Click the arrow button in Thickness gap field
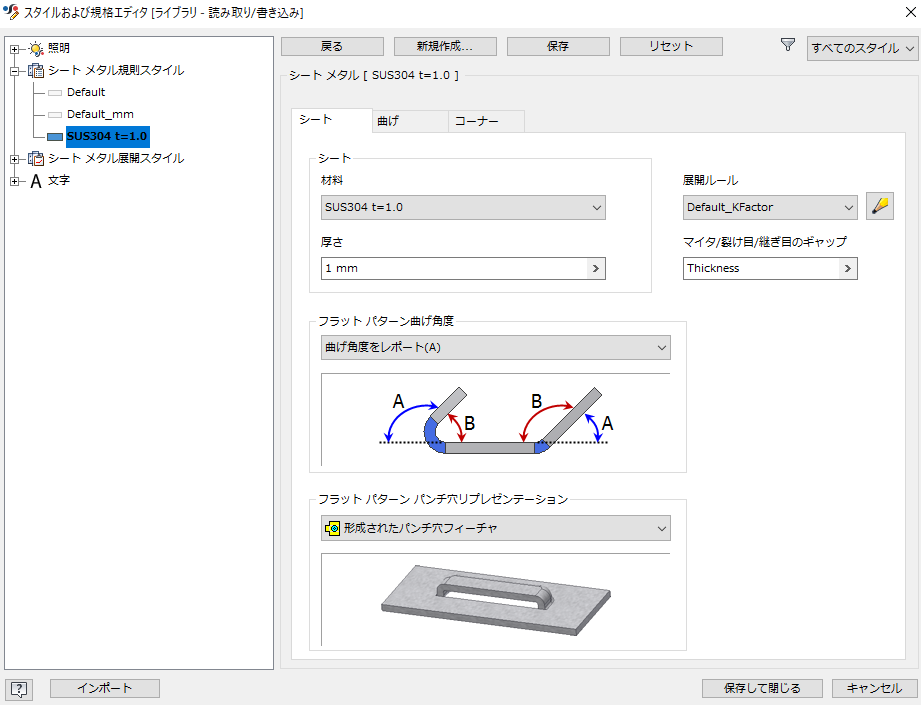 pos(847,268)
